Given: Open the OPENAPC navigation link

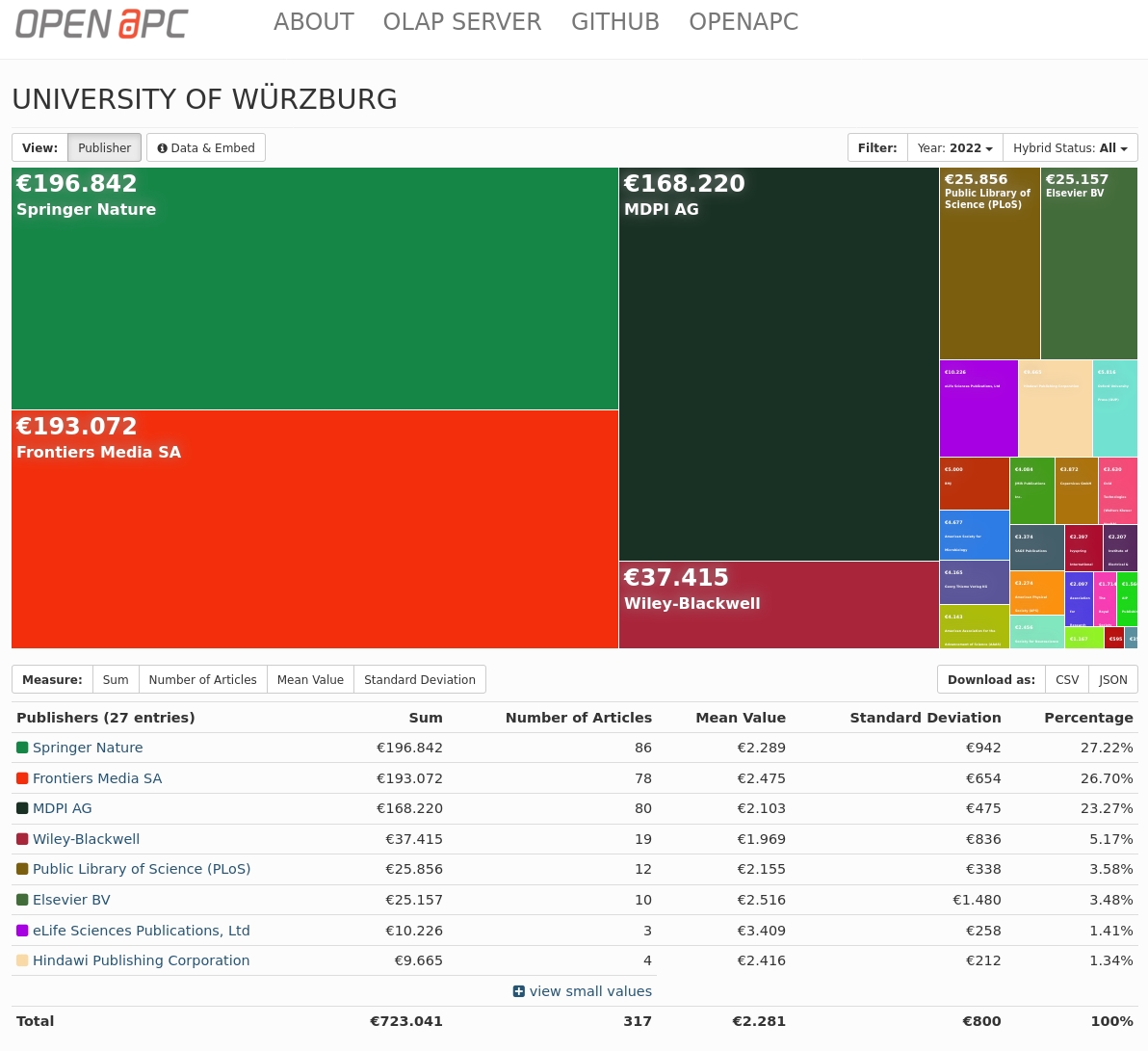Looking at the screenshot, I should [744, 22].
